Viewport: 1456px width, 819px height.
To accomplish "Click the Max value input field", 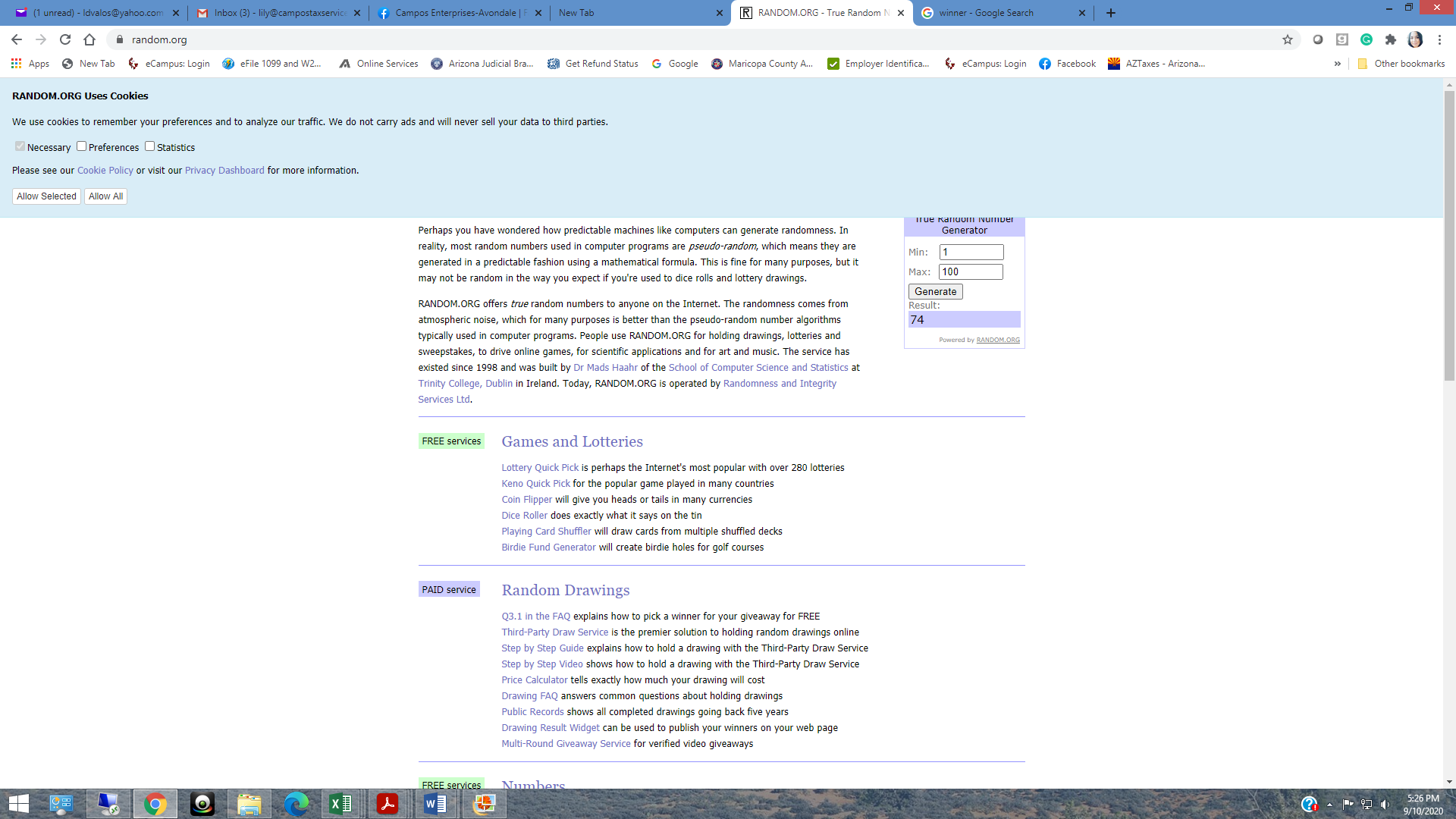I will [971, 271].
